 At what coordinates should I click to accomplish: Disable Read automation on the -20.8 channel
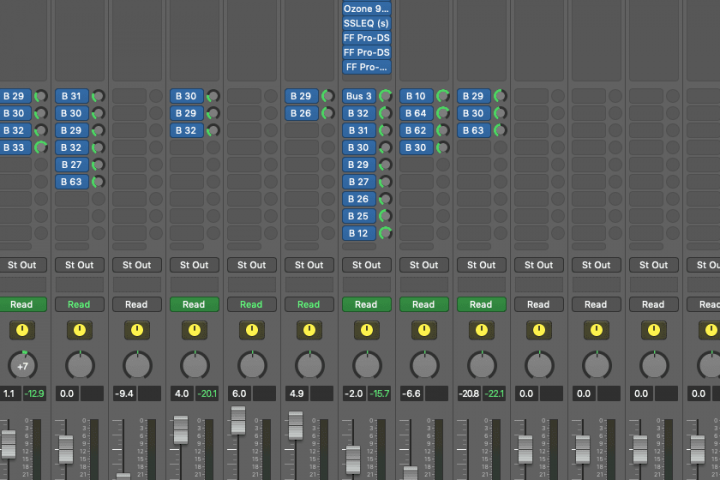(481, 304)
